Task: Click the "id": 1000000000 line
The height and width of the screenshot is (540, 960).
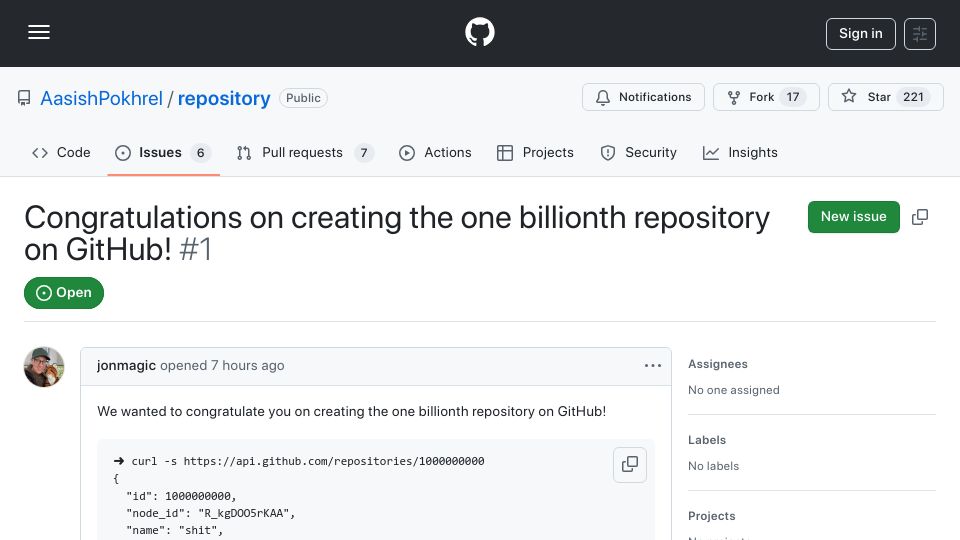Action: 181,496
